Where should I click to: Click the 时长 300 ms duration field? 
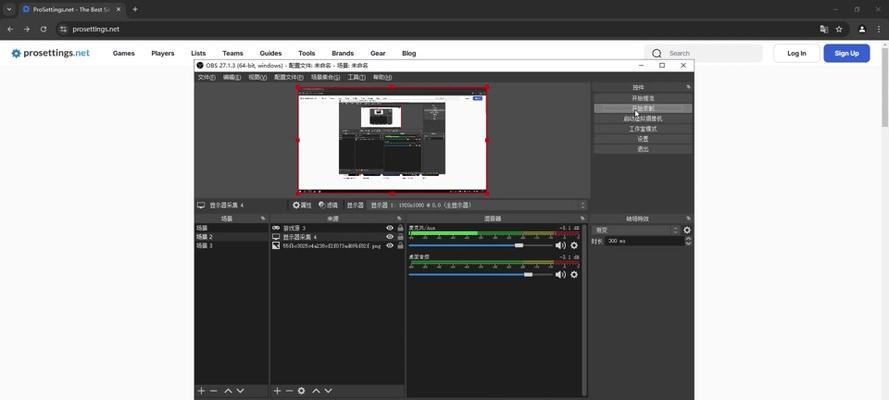click(x=645, y=241)
